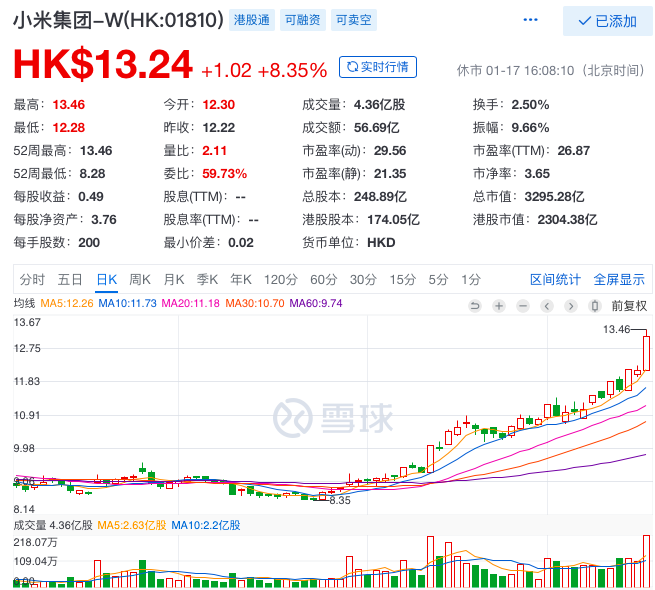Click the 量比 value 2.11
Image resolution: width=655 pixels, height=590 pixels.
pyautogui.click(x=215, y=150)
